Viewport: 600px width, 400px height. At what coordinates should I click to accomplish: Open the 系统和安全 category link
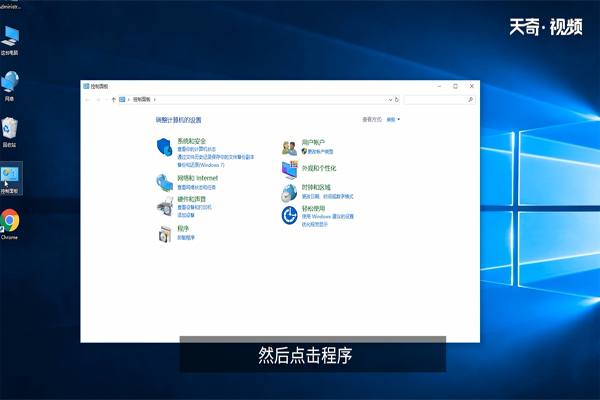(x=191, y=141)
